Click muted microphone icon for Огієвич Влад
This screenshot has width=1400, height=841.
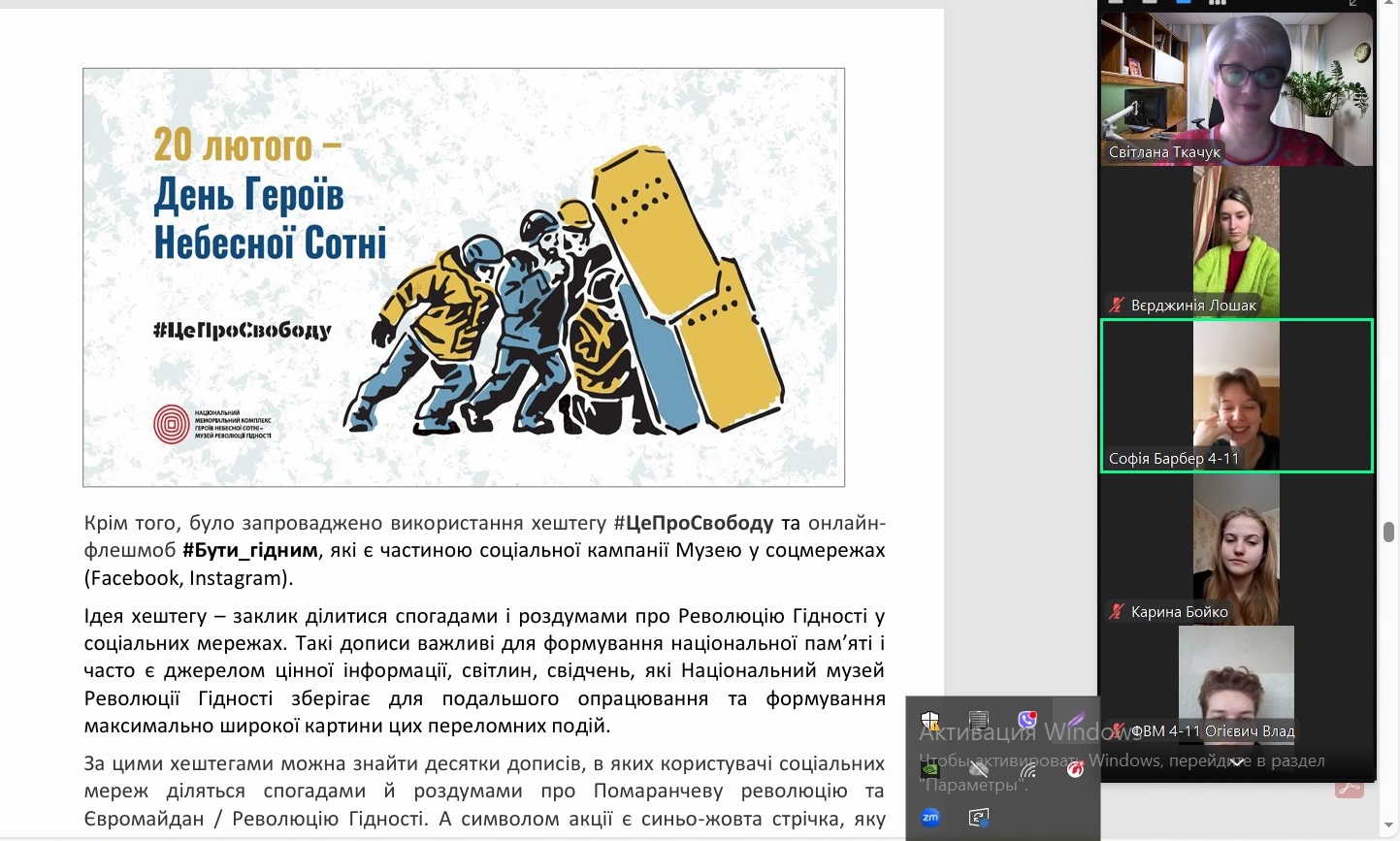click(1118, 730)
